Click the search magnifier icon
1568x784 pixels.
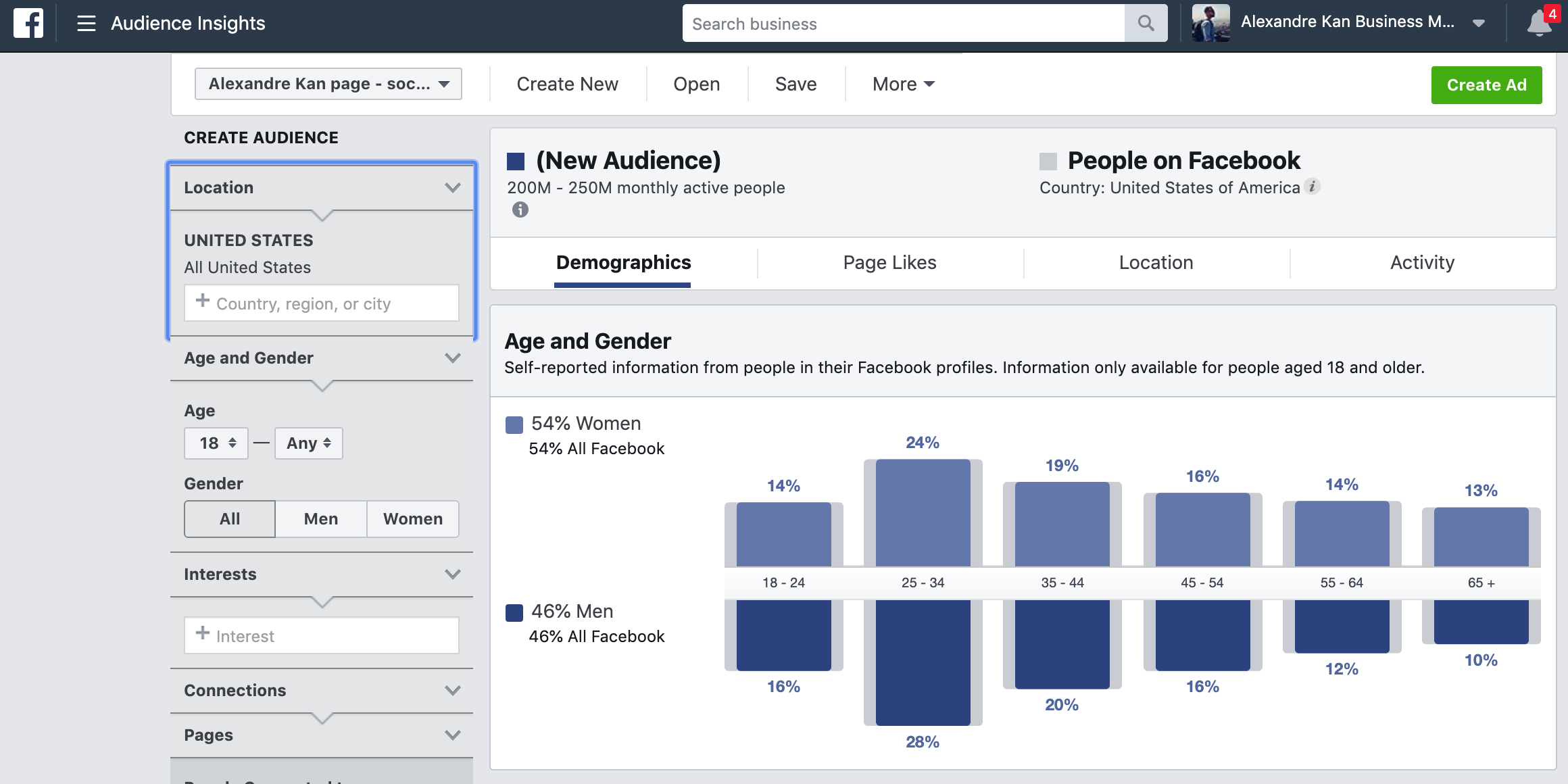click(1146, 22)
